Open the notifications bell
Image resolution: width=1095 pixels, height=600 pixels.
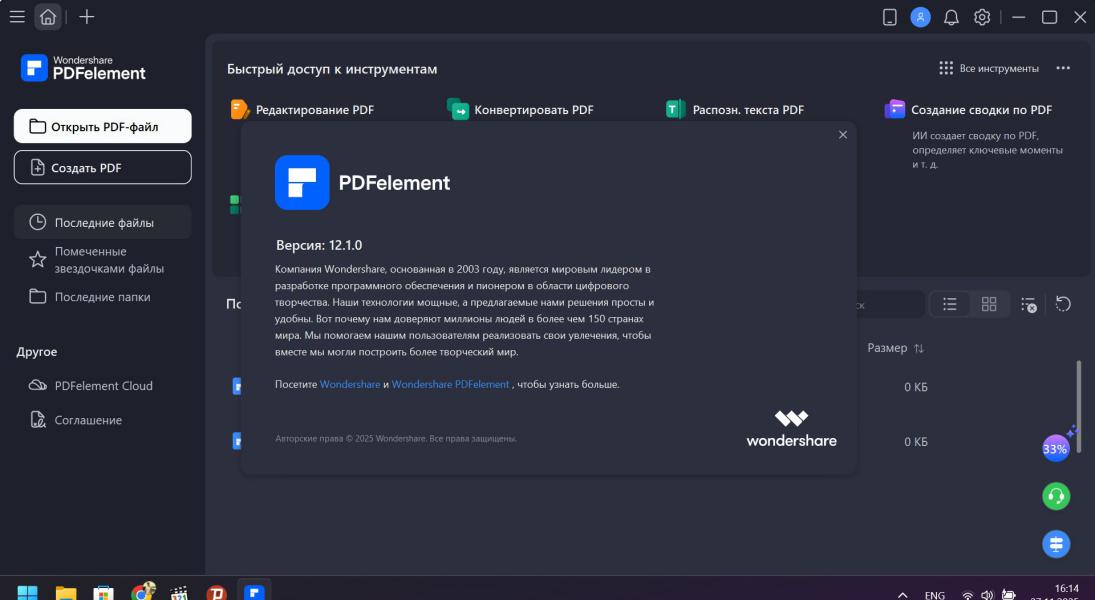[x=951, y=17]
